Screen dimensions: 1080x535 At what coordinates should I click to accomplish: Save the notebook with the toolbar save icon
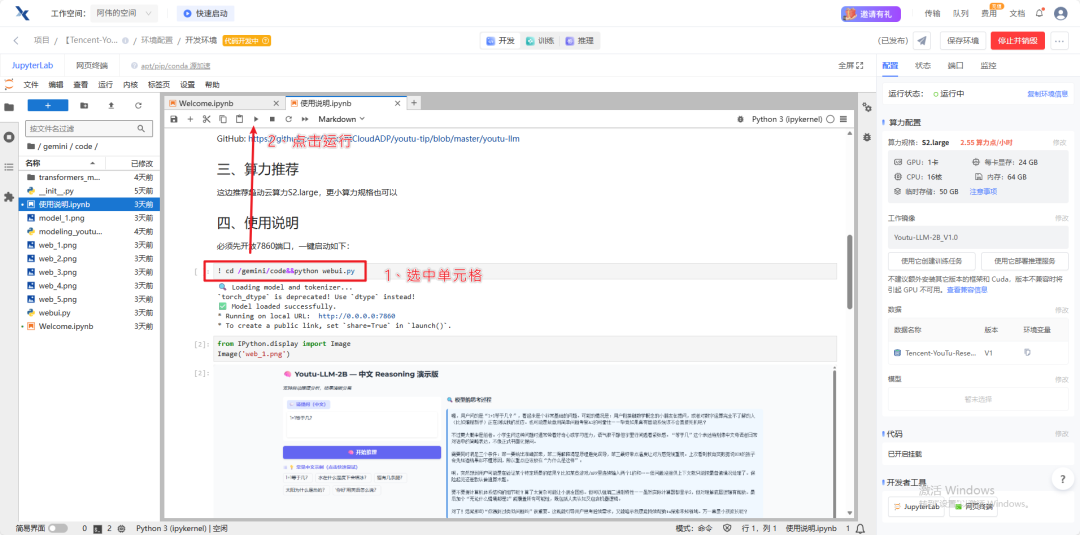(174, 119)
